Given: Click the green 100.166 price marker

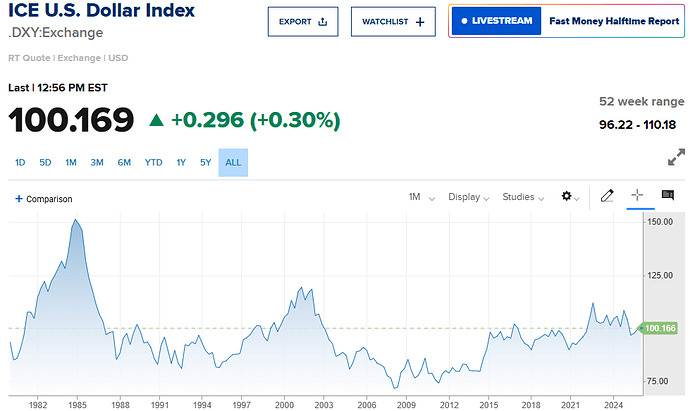Looking at the screenshot, I should click(x=662, y=328).
